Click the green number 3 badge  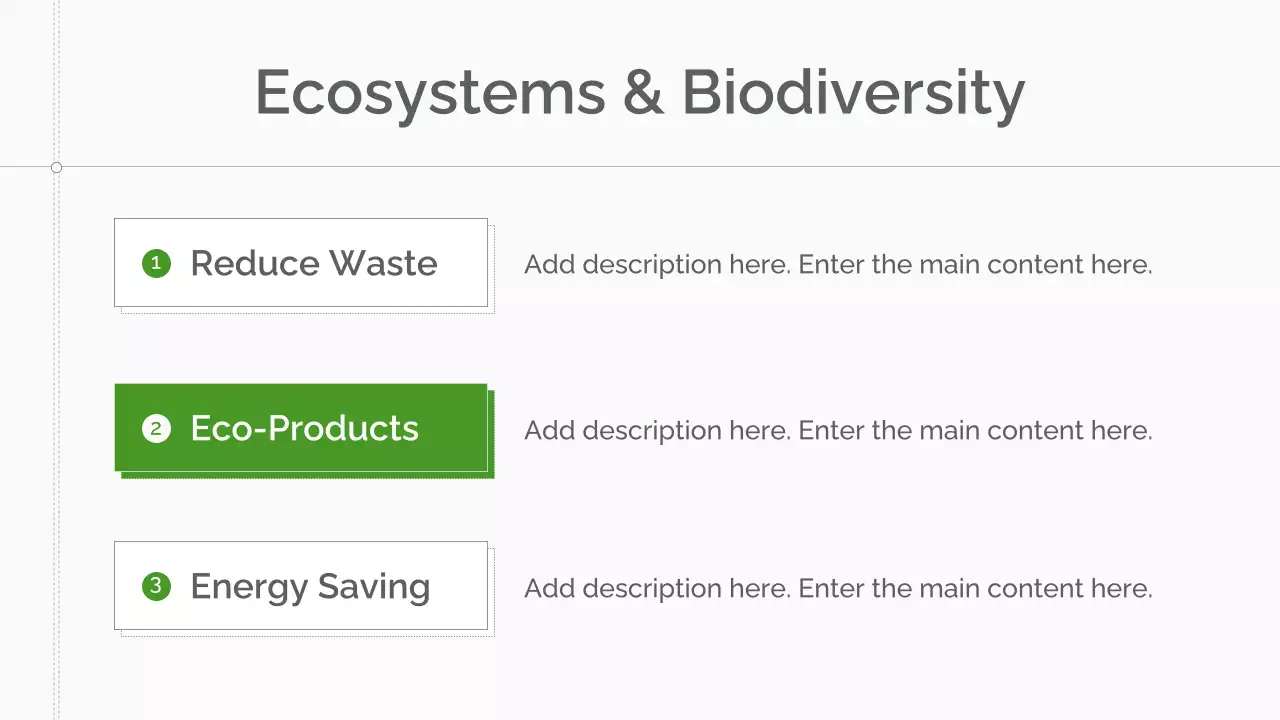[156, 586]
